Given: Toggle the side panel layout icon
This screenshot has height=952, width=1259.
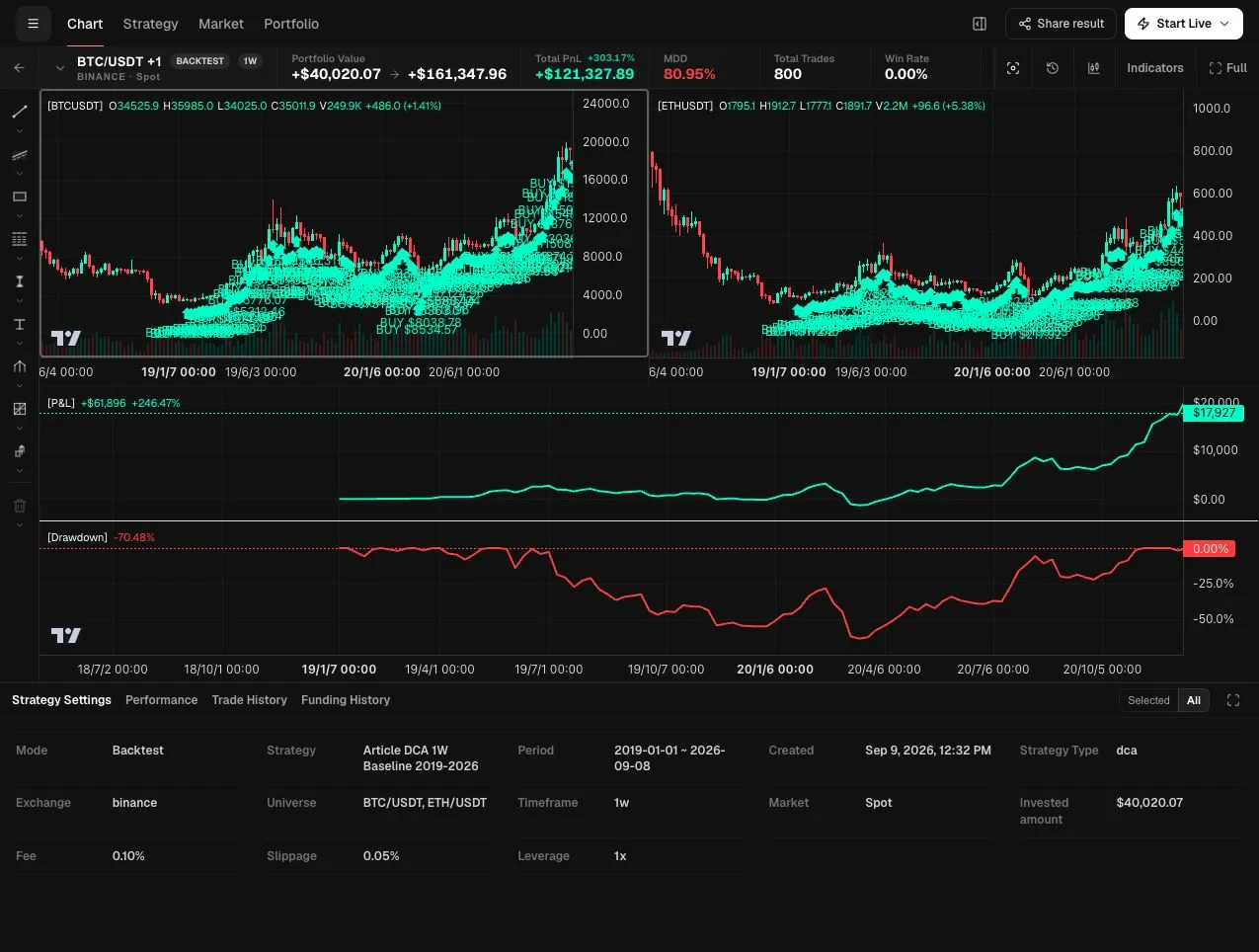Looking at the screenshot, I should click(980, 24).
